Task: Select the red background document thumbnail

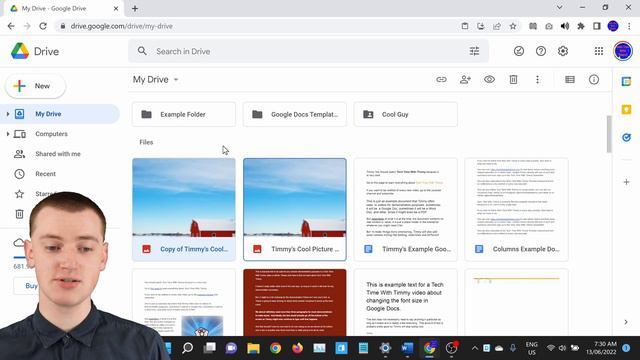Action: tap(295, 302)
